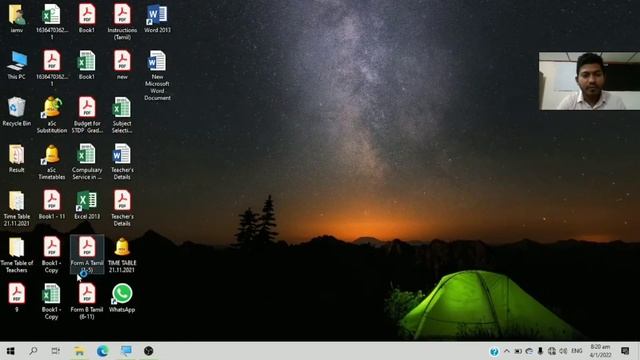The height and width of the screenshot is (360, 640).
Task: Select the Teacher's Details PDF file
Action: [122, 208]
